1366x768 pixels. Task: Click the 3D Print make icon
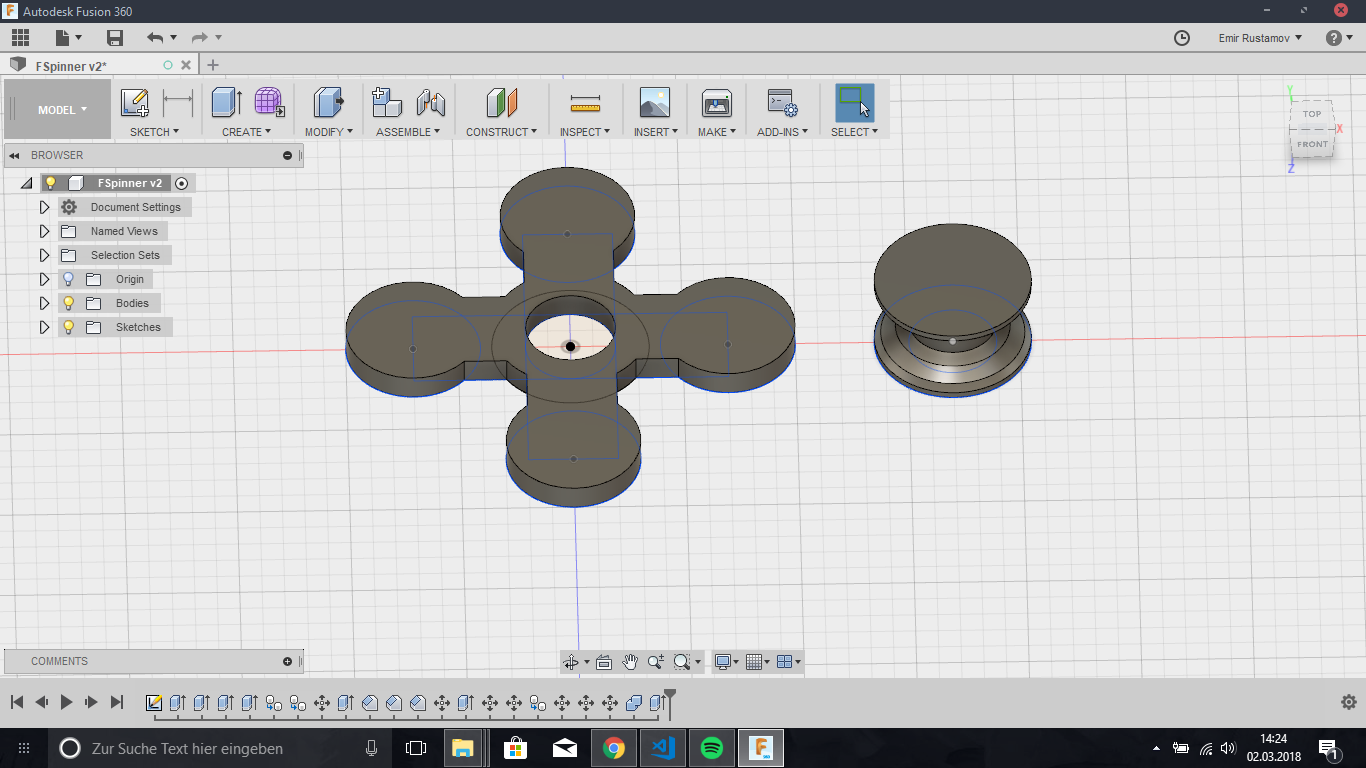tap(717, 103)
